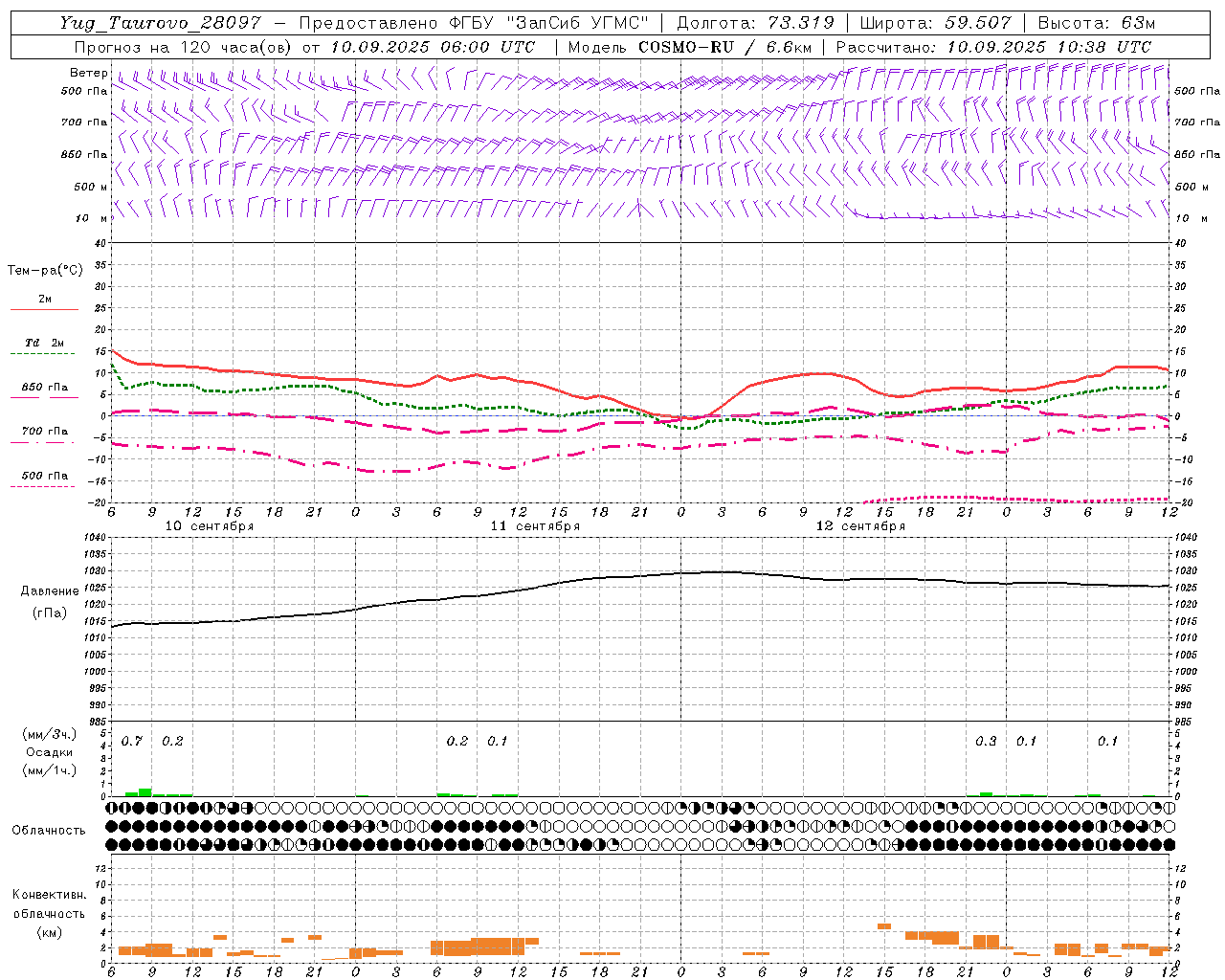Select the (гПа) unit label under Давление
Screen dimensions: 1225x980
(x=50, y=612)
